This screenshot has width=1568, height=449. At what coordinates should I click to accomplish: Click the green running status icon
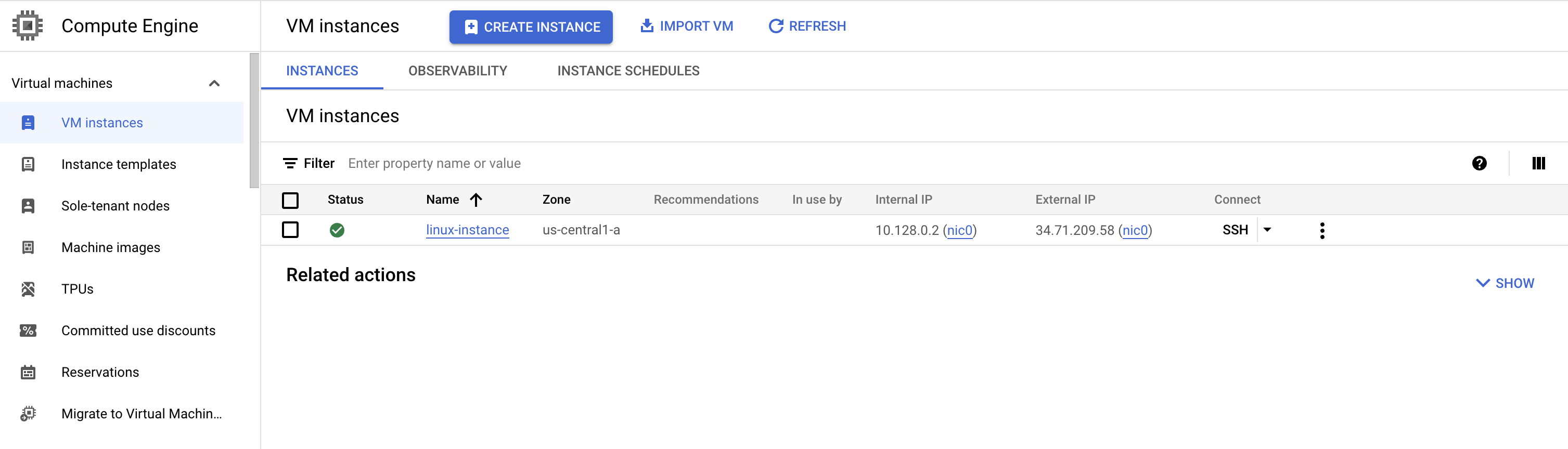pyautogui.click(x=337, y=230)
